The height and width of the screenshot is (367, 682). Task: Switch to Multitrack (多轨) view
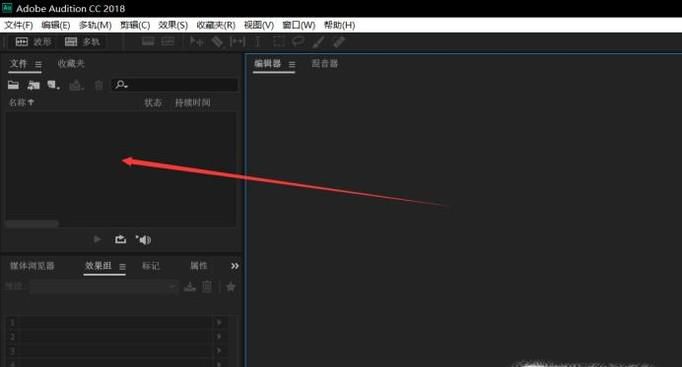click(82, 42)
